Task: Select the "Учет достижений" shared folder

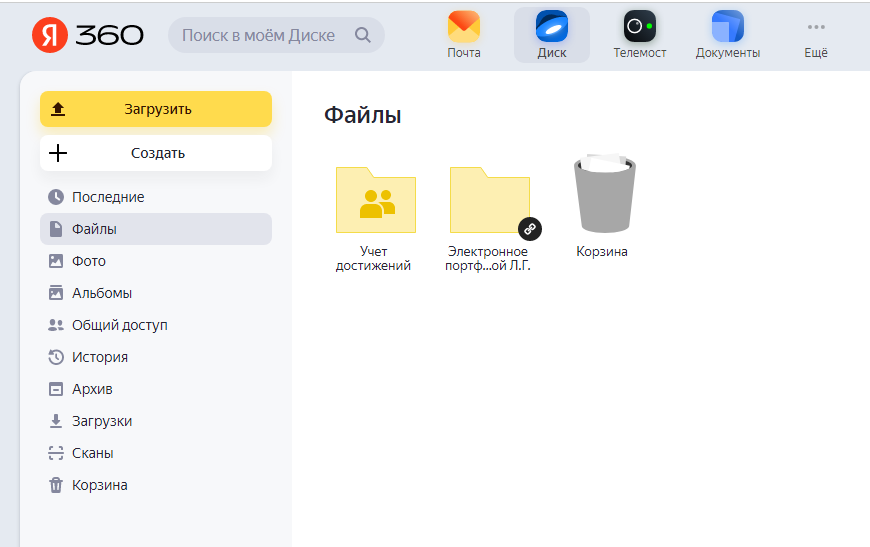Action: (376, 200)
